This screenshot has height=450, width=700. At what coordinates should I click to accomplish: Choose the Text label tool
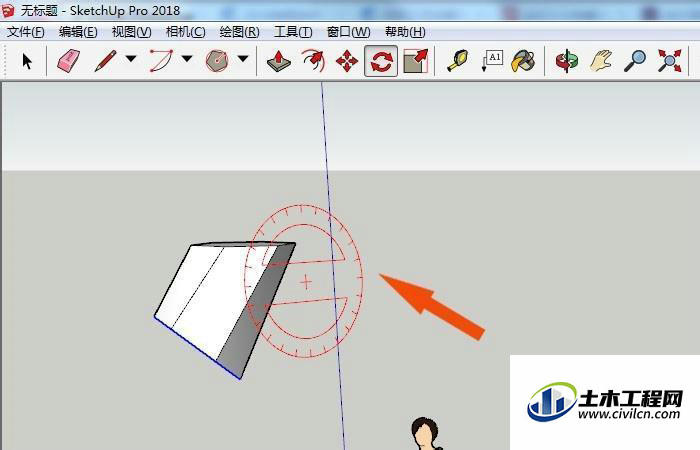(x=492, y=61)
